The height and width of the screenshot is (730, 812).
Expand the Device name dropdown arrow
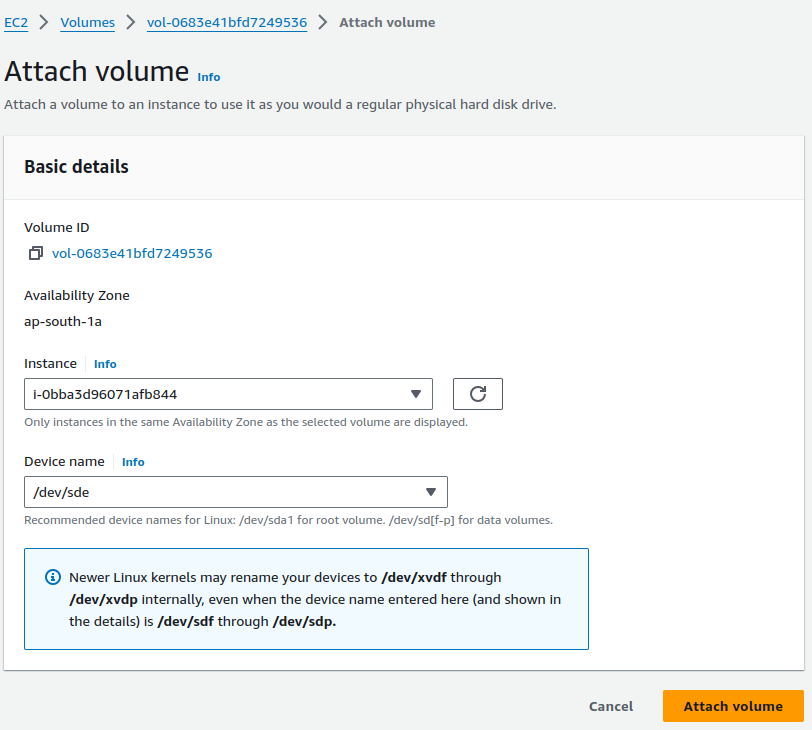431,492
